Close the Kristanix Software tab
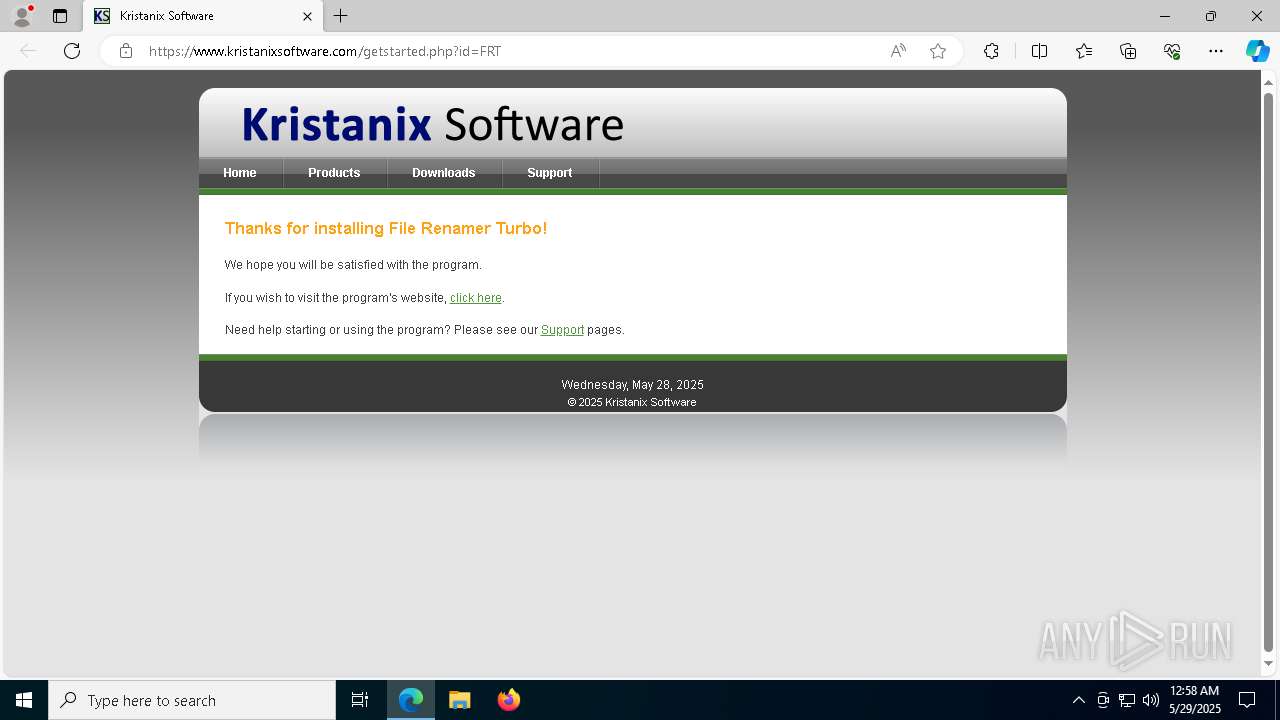Image resolution: width=1280 pixels, height=720 pixels. coord(307,16)
